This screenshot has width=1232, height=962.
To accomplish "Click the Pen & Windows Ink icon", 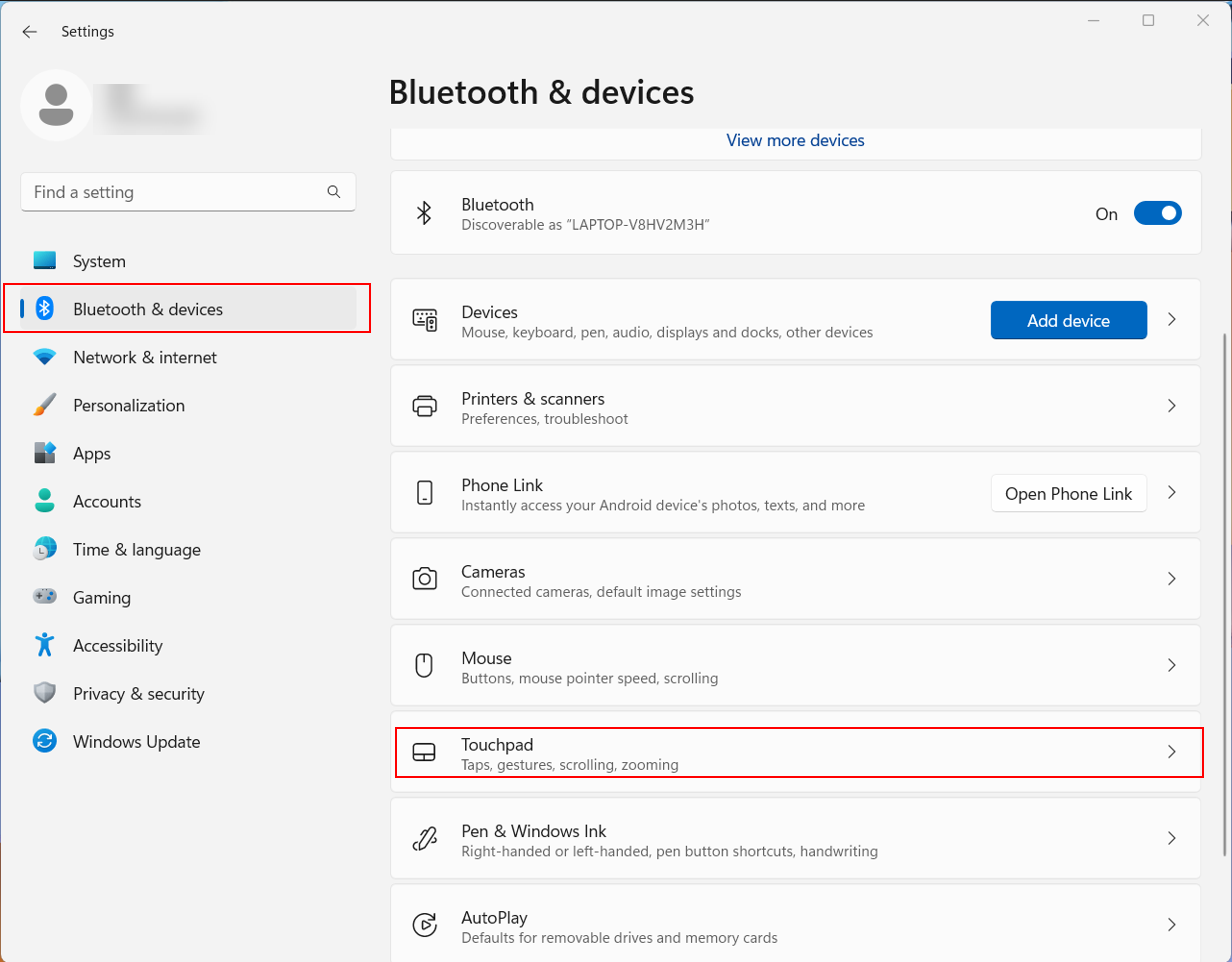I will [424, 838].
